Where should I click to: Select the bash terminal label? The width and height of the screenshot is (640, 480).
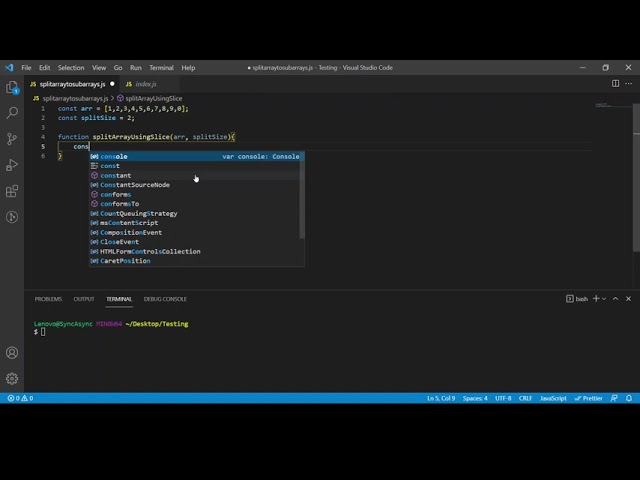(577, 299)
